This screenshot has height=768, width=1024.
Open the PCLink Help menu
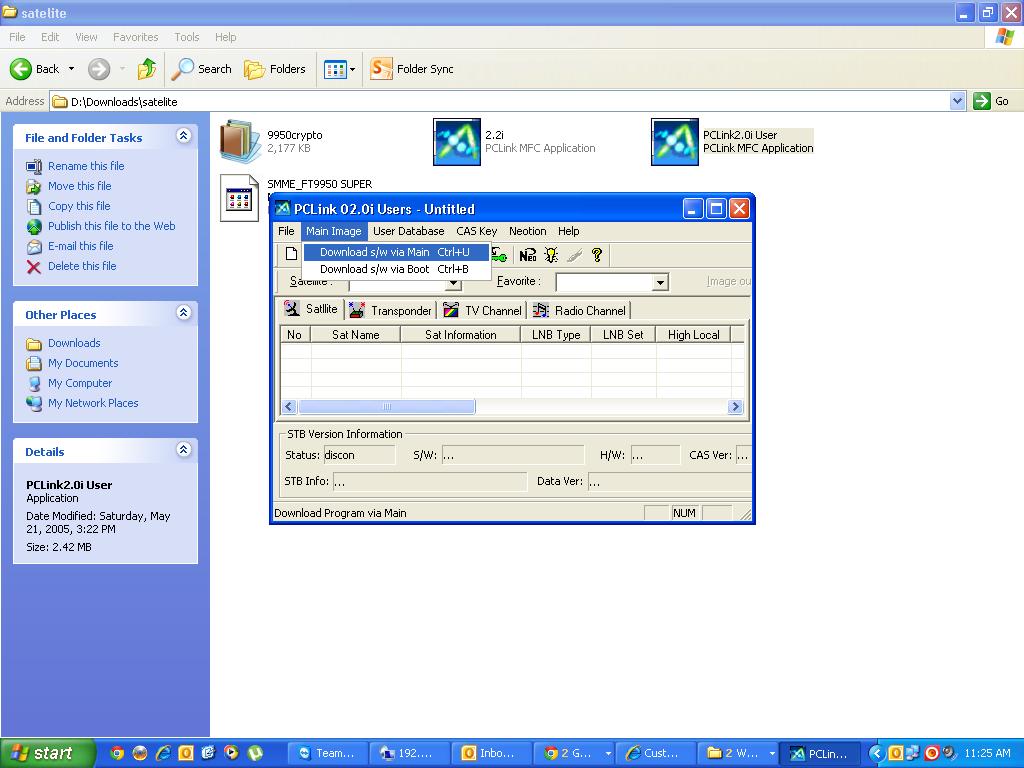click(568, 231)
